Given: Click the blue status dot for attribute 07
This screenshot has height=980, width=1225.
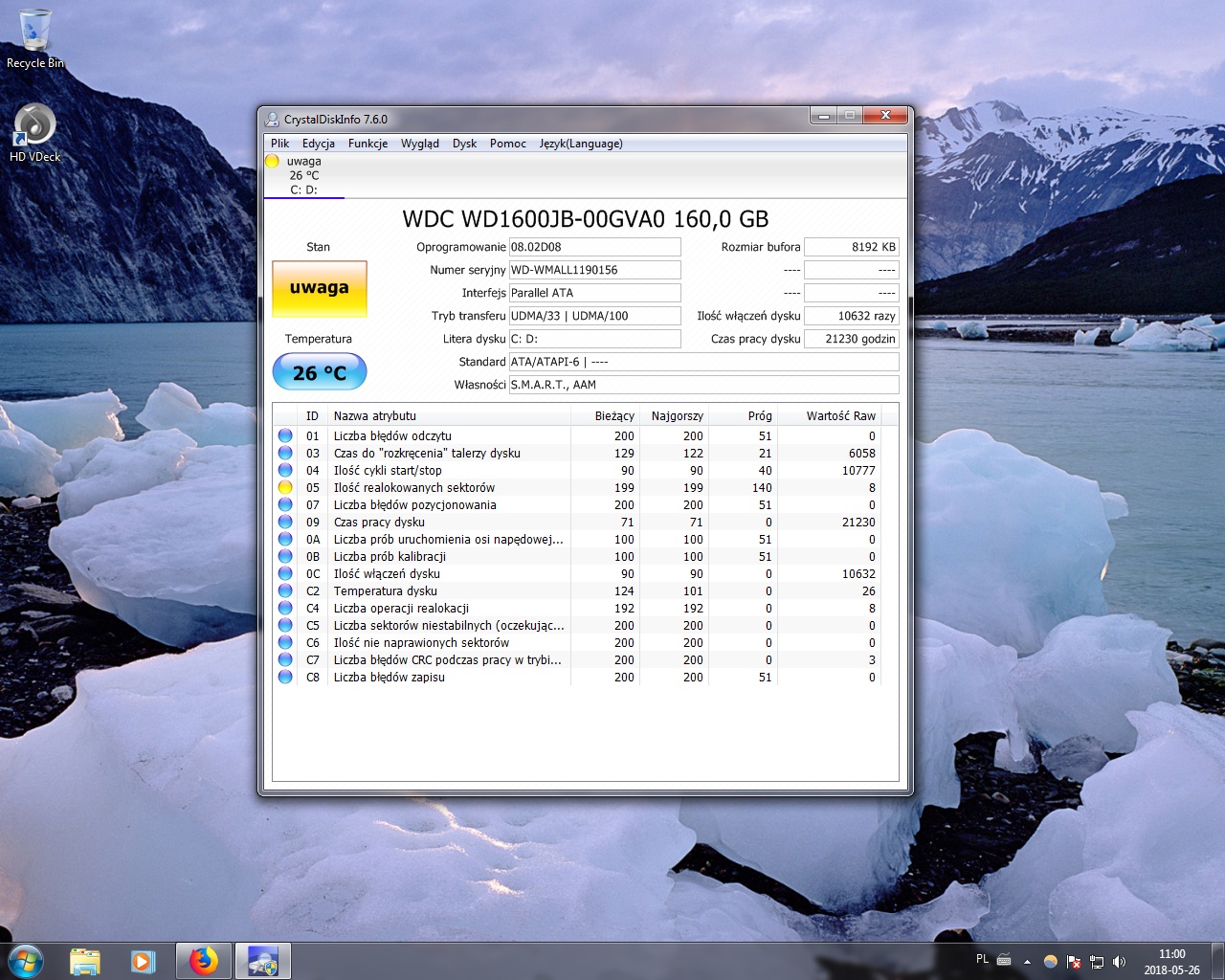Looking at the screenshot, I should pyautogui.click(x=285, y=504).
